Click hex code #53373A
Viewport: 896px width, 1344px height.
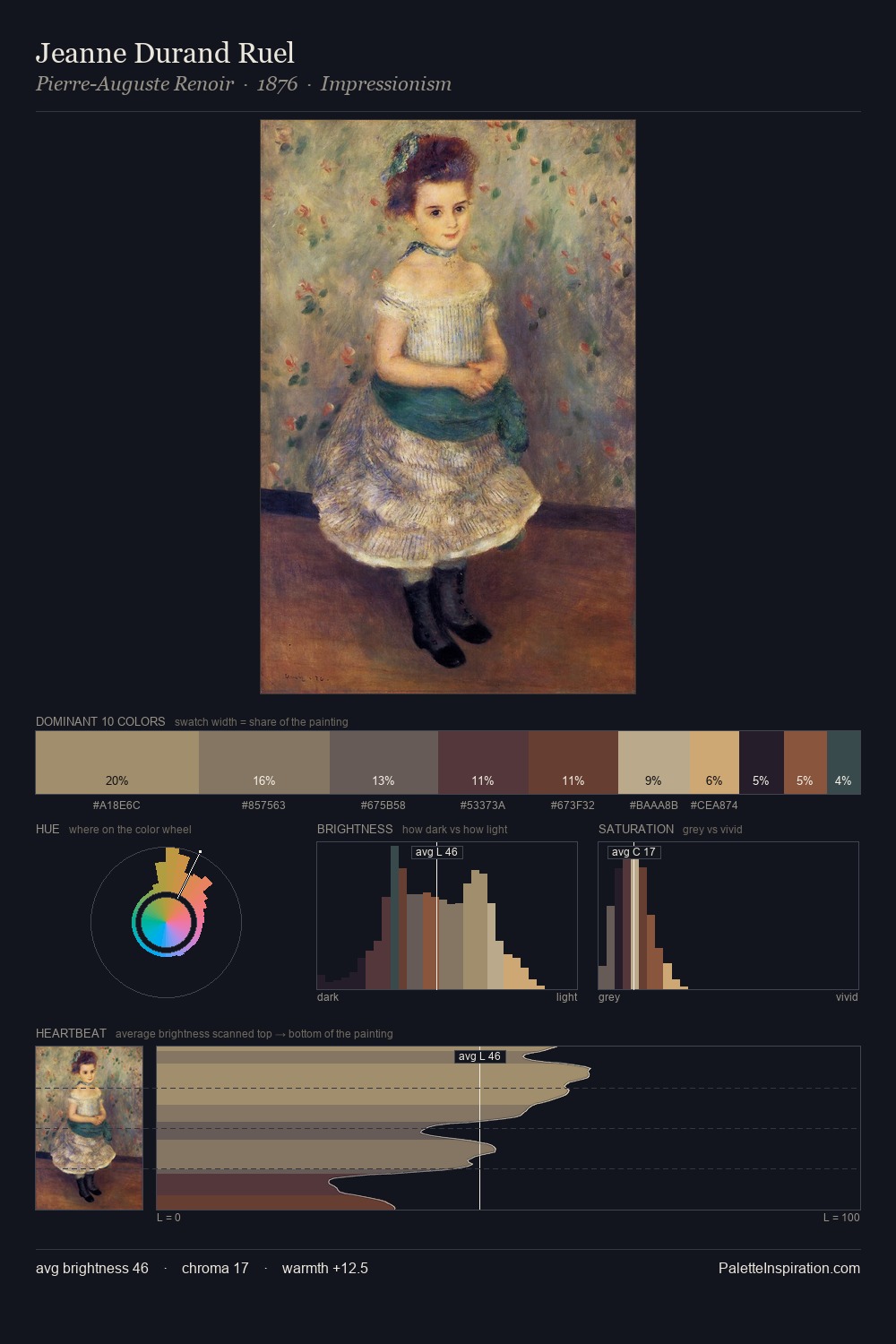(483, 806)
